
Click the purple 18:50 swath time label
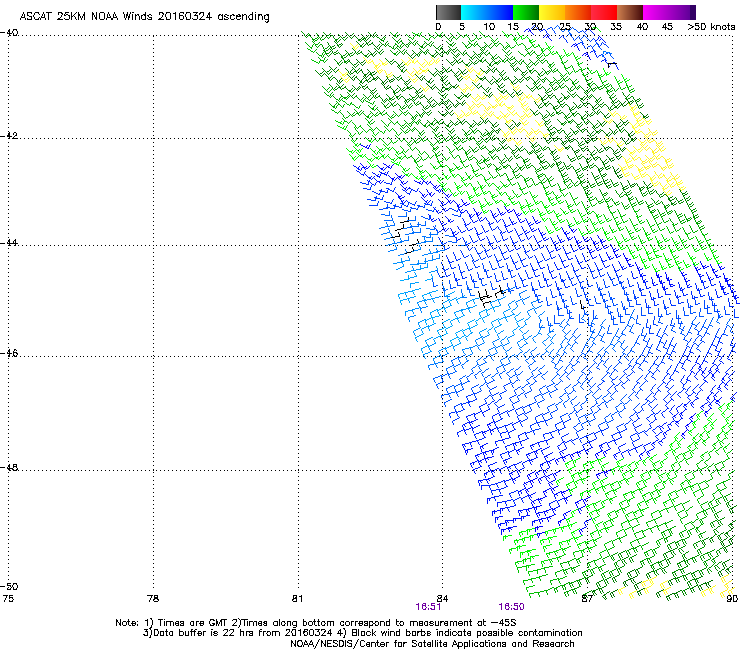512,607
